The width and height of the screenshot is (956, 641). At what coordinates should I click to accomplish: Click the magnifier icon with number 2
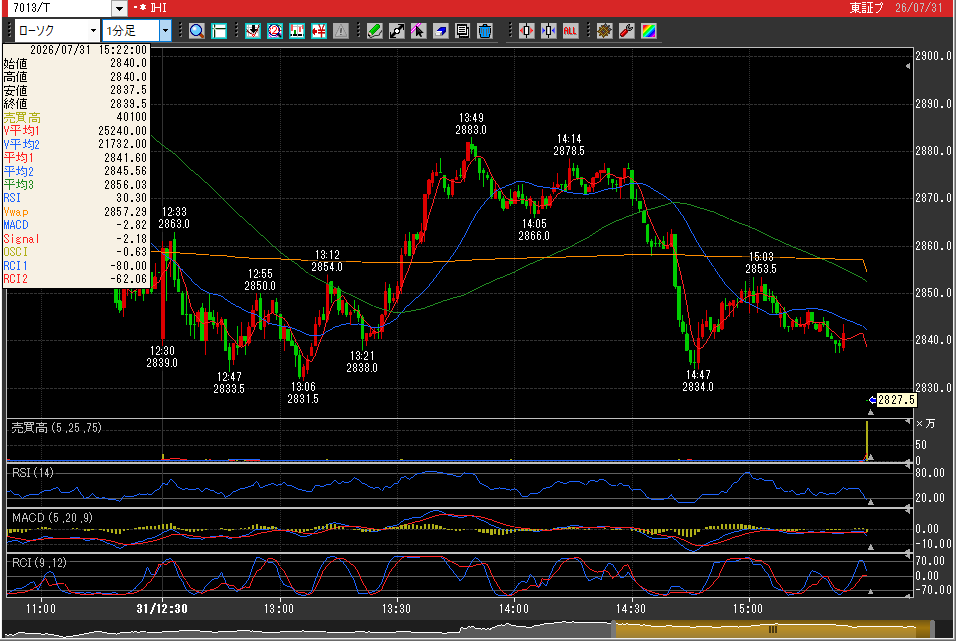click(274, 30)
